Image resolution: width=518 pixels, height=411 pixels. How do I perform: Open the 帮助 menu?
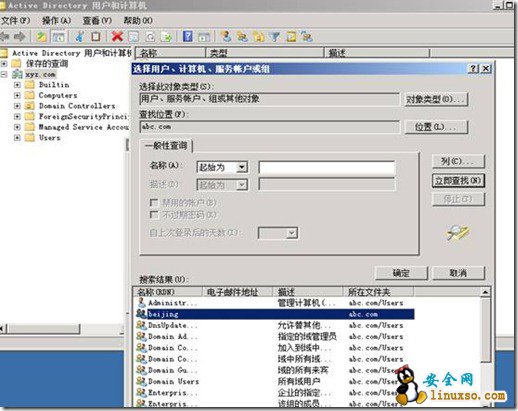click(x=138, y=21)
